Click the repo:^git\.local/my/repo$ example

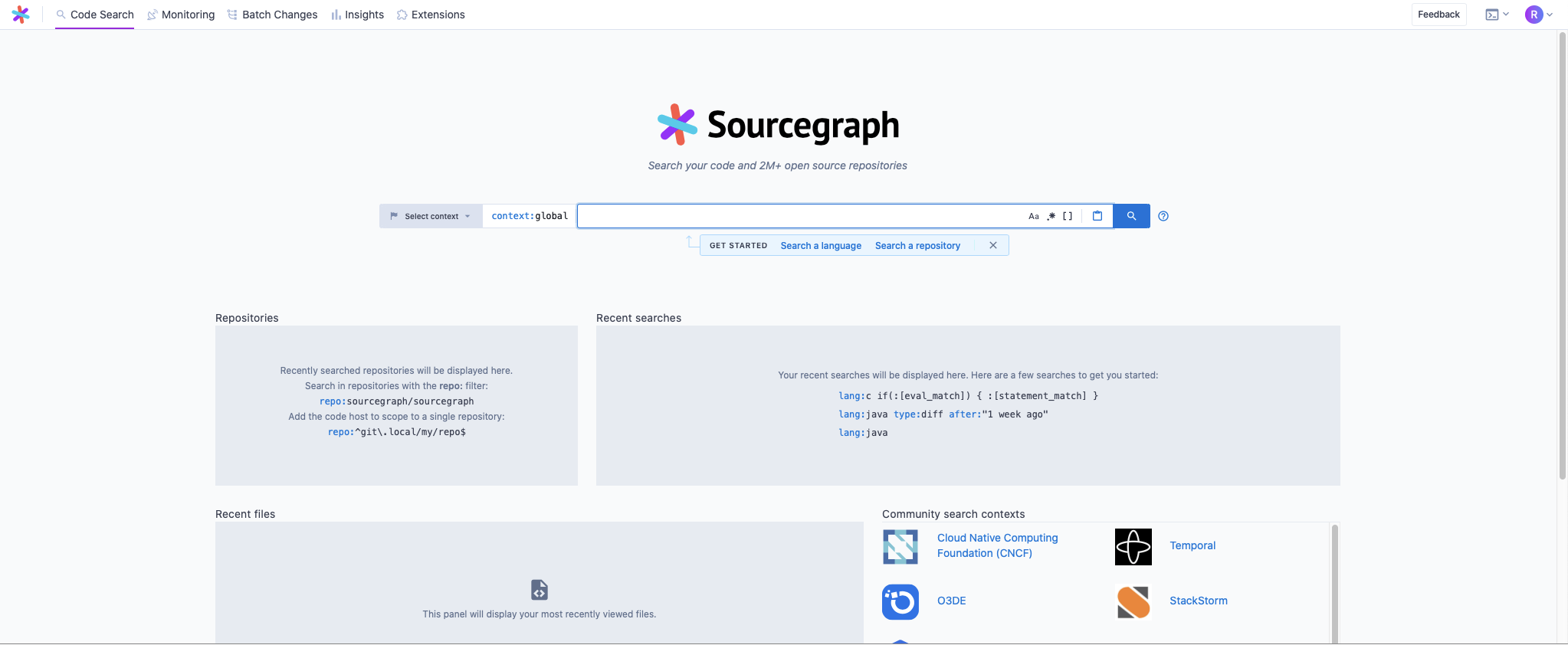pyautogui.click(x=396, y=432)
